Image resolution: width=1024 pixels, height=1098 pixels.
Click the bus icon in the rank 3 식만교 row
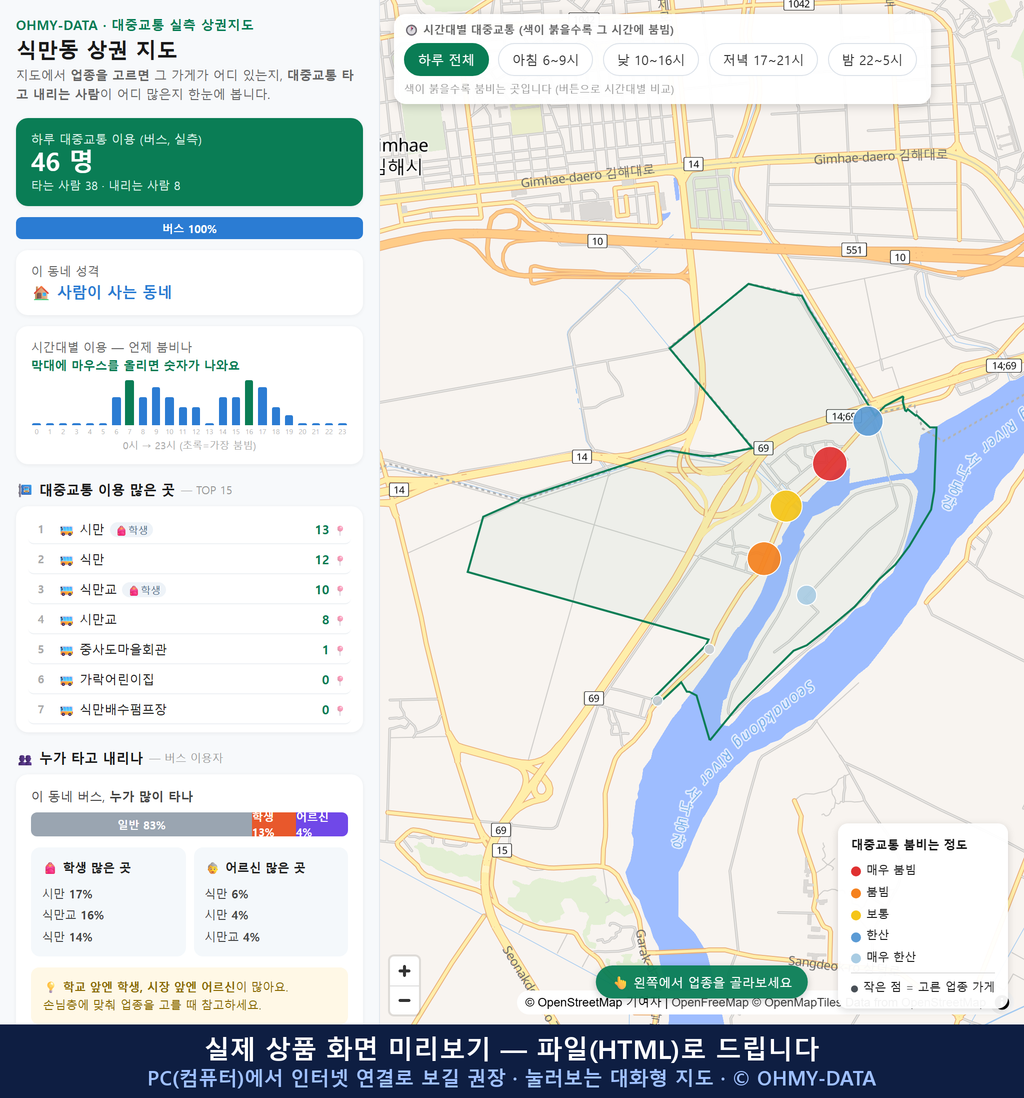(67, 590)
